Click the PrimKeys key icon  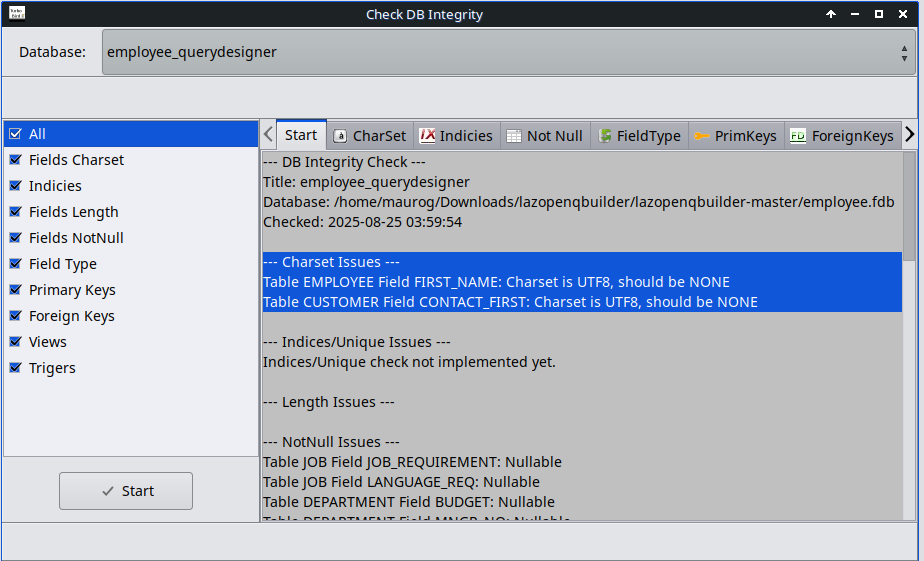pos(701,136)
